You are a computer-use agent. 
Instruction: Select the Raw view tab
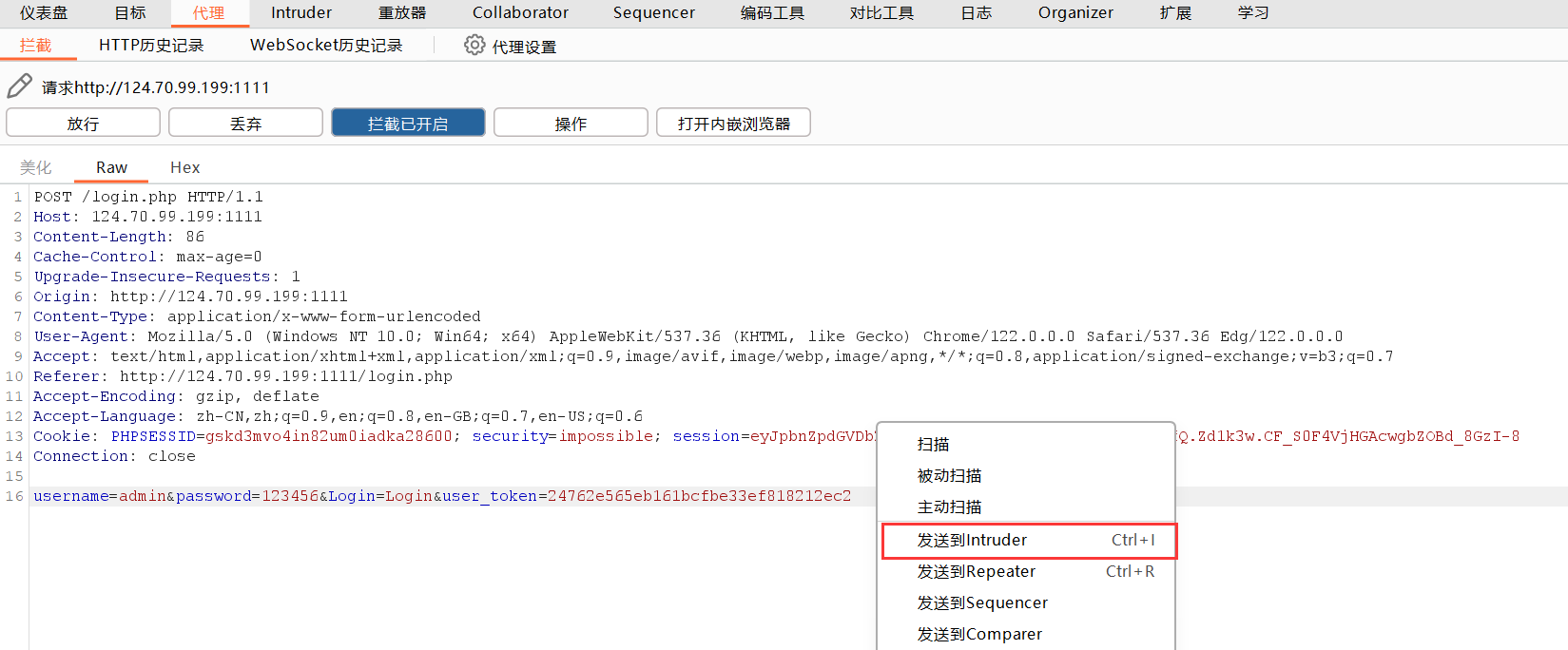111,167
